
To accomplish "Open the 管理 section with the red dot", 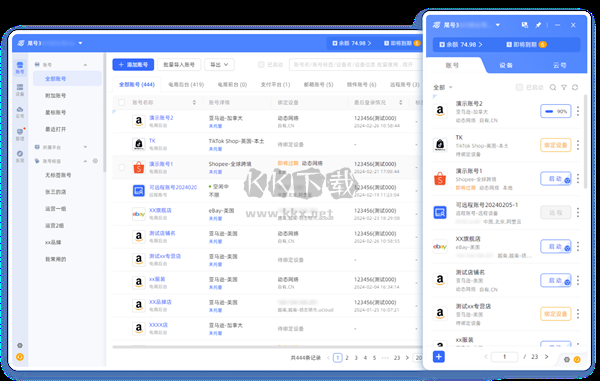I will (20, 134).
